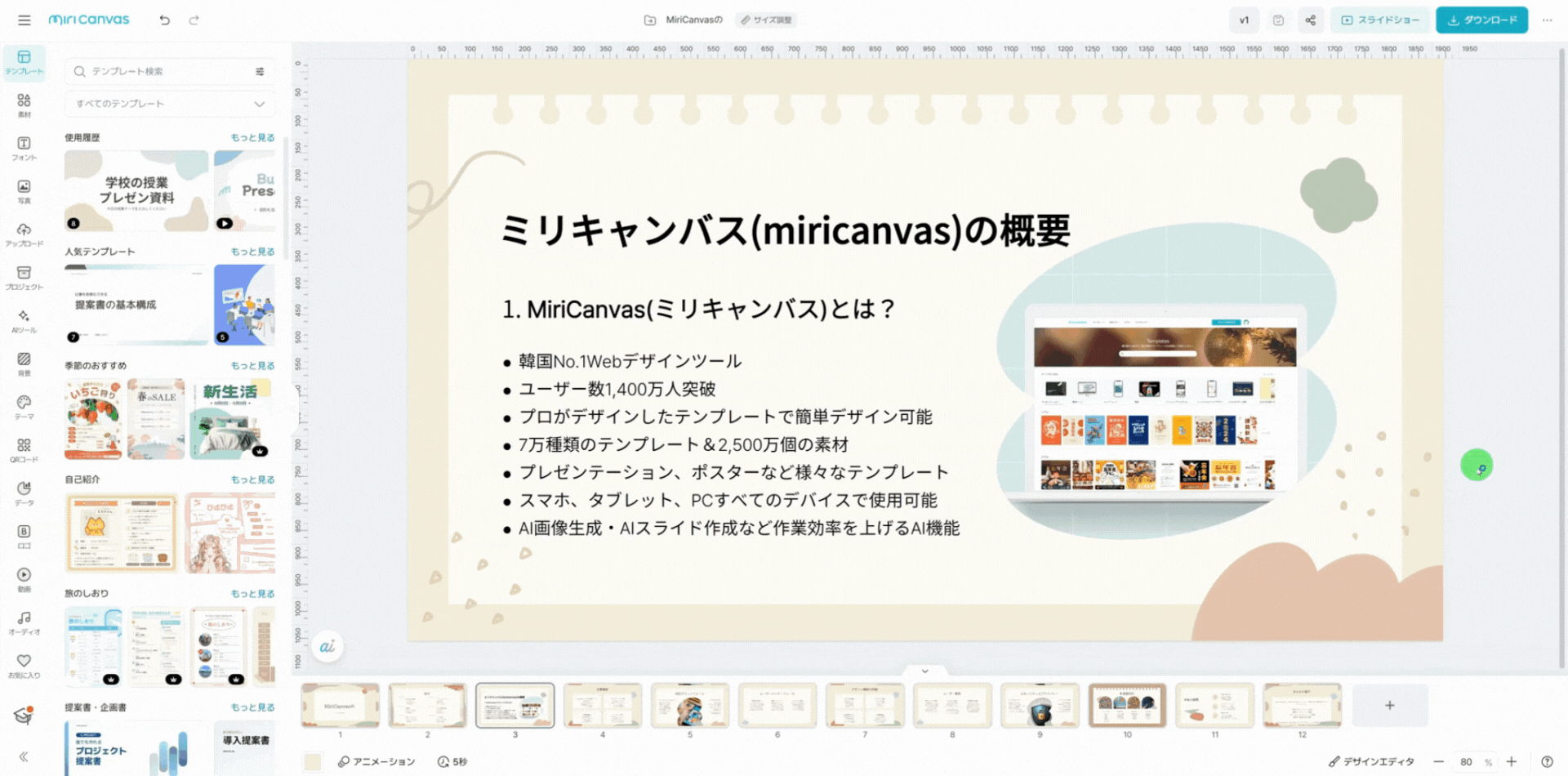Select slide 5 thumbnail
1568x776 pixels.
coord(690,705)
